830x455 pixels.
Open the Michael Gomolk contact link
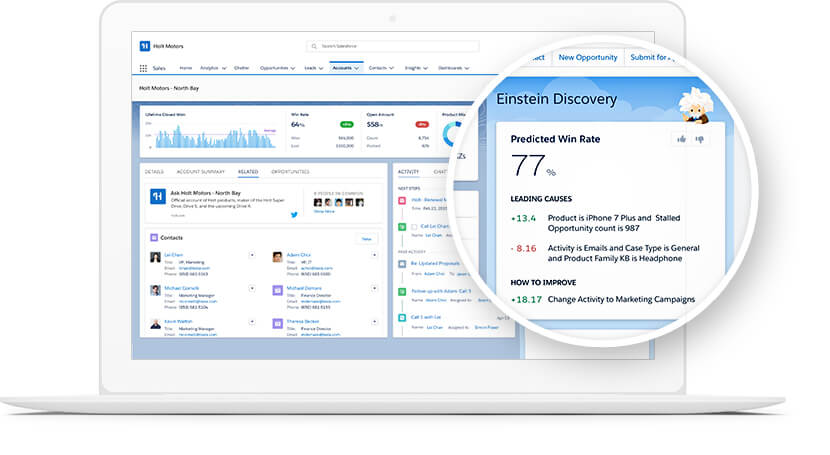coord(182,288)
